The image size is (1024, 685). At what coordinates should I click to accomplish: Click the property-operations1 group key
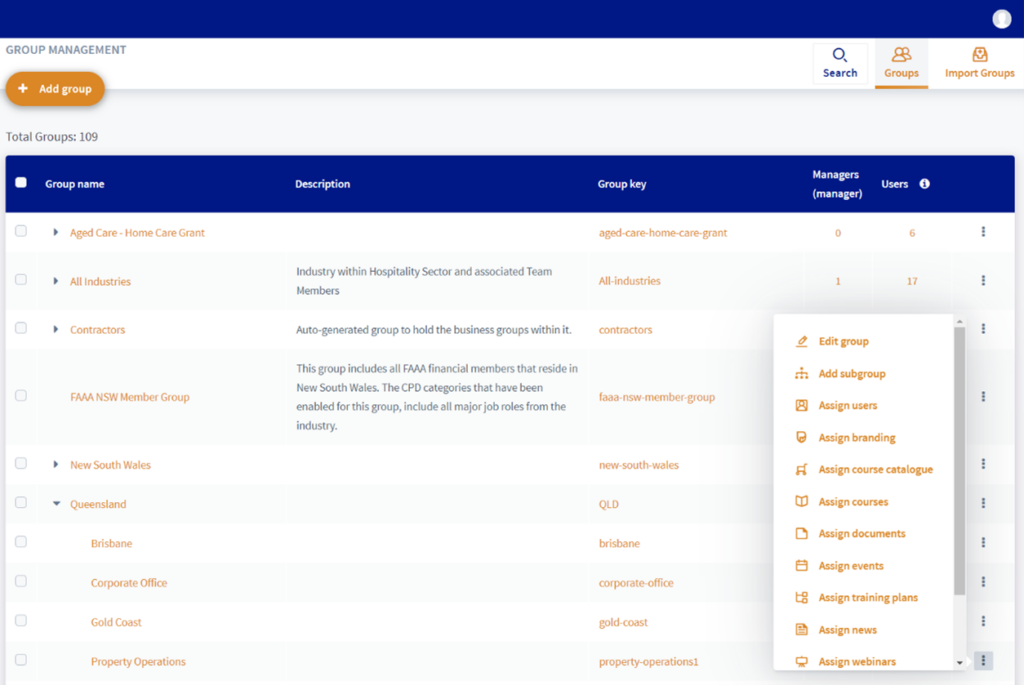(x=648, y=661)
